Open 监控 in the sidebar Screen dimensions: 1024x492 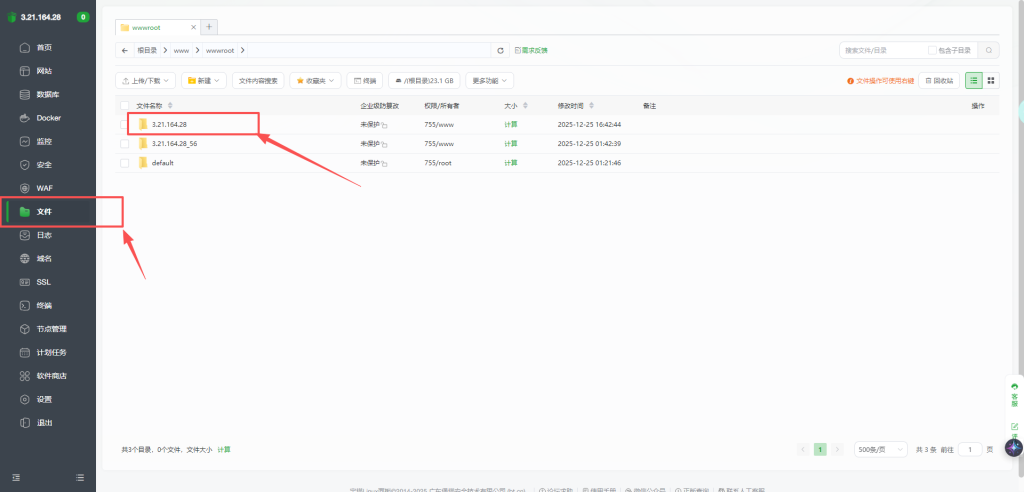click(44, 142)
